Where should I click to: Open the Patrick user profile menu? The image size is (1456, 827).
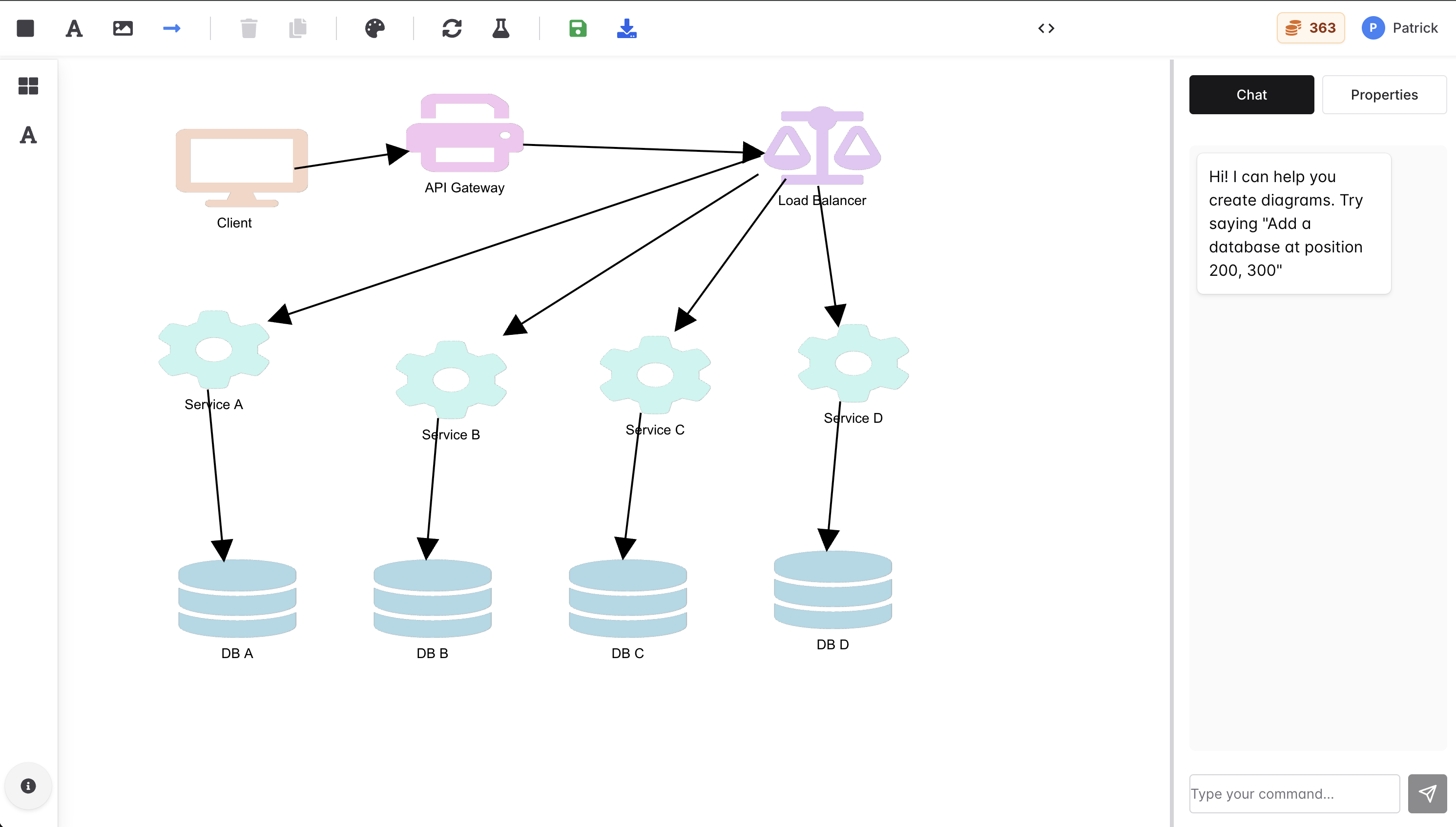[x=1400, y=28]
